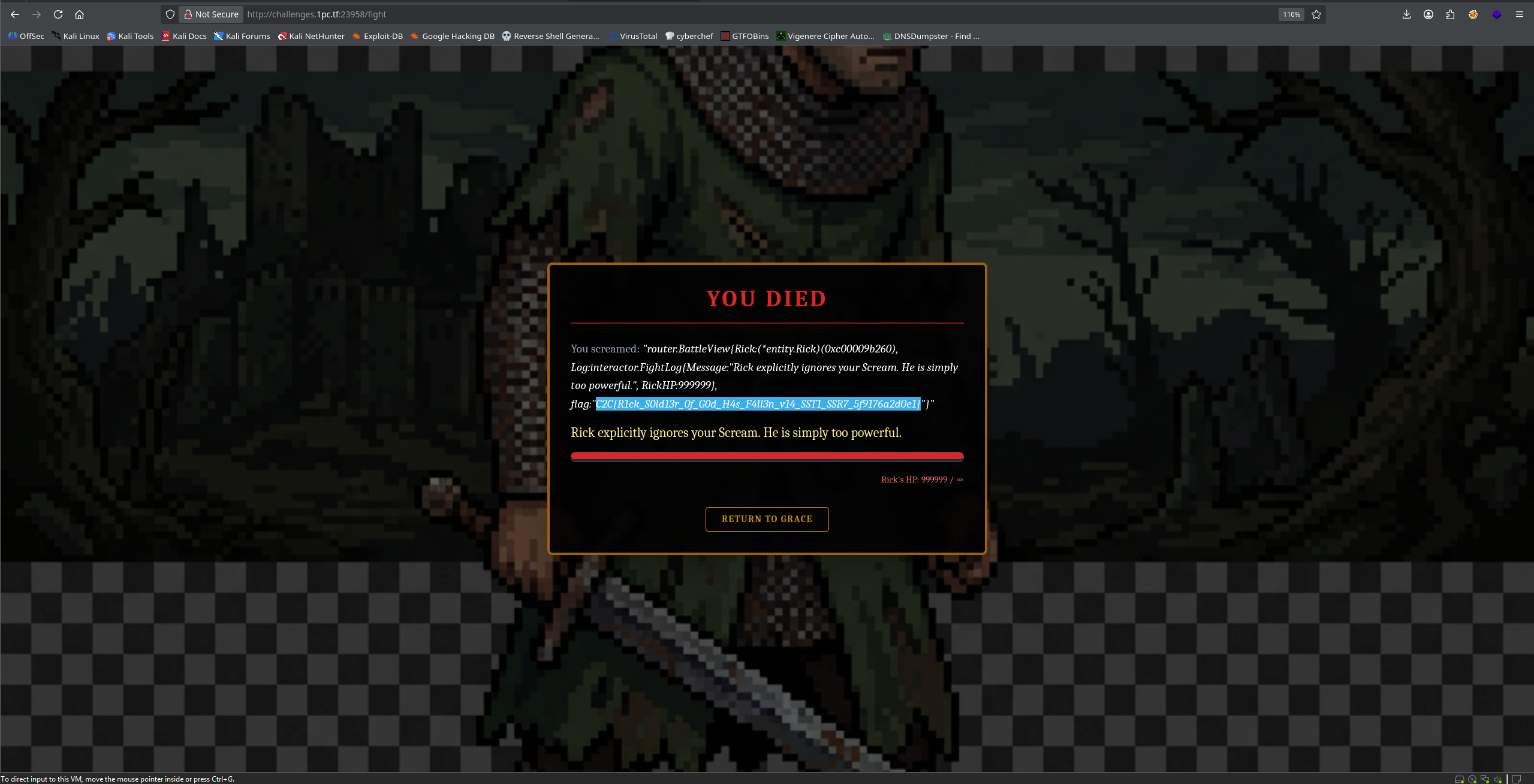Reload the current page
Image resolution: width=1534 pixels, height=784 pixels.
click(58, 14)
